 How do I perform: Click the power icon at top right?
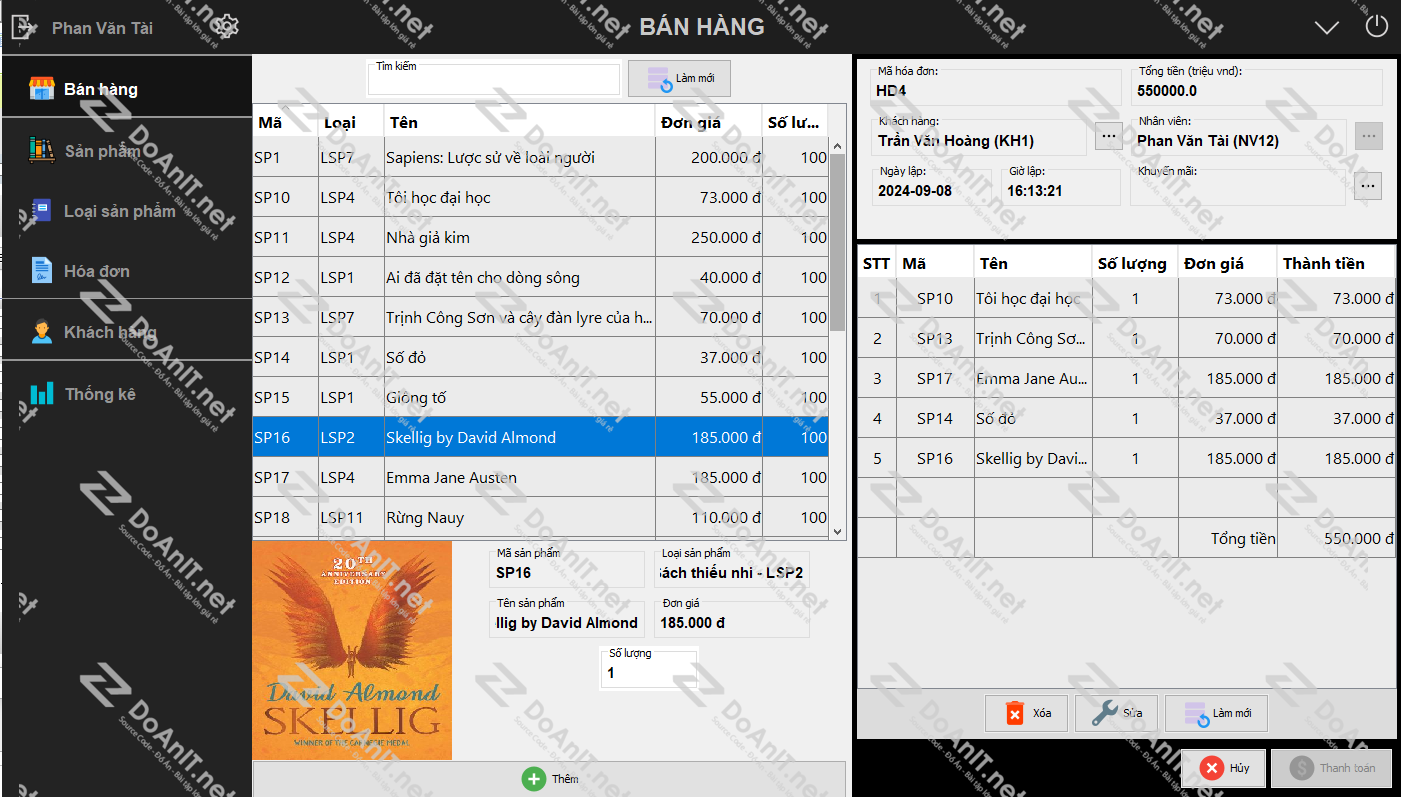click(1377, 27)
